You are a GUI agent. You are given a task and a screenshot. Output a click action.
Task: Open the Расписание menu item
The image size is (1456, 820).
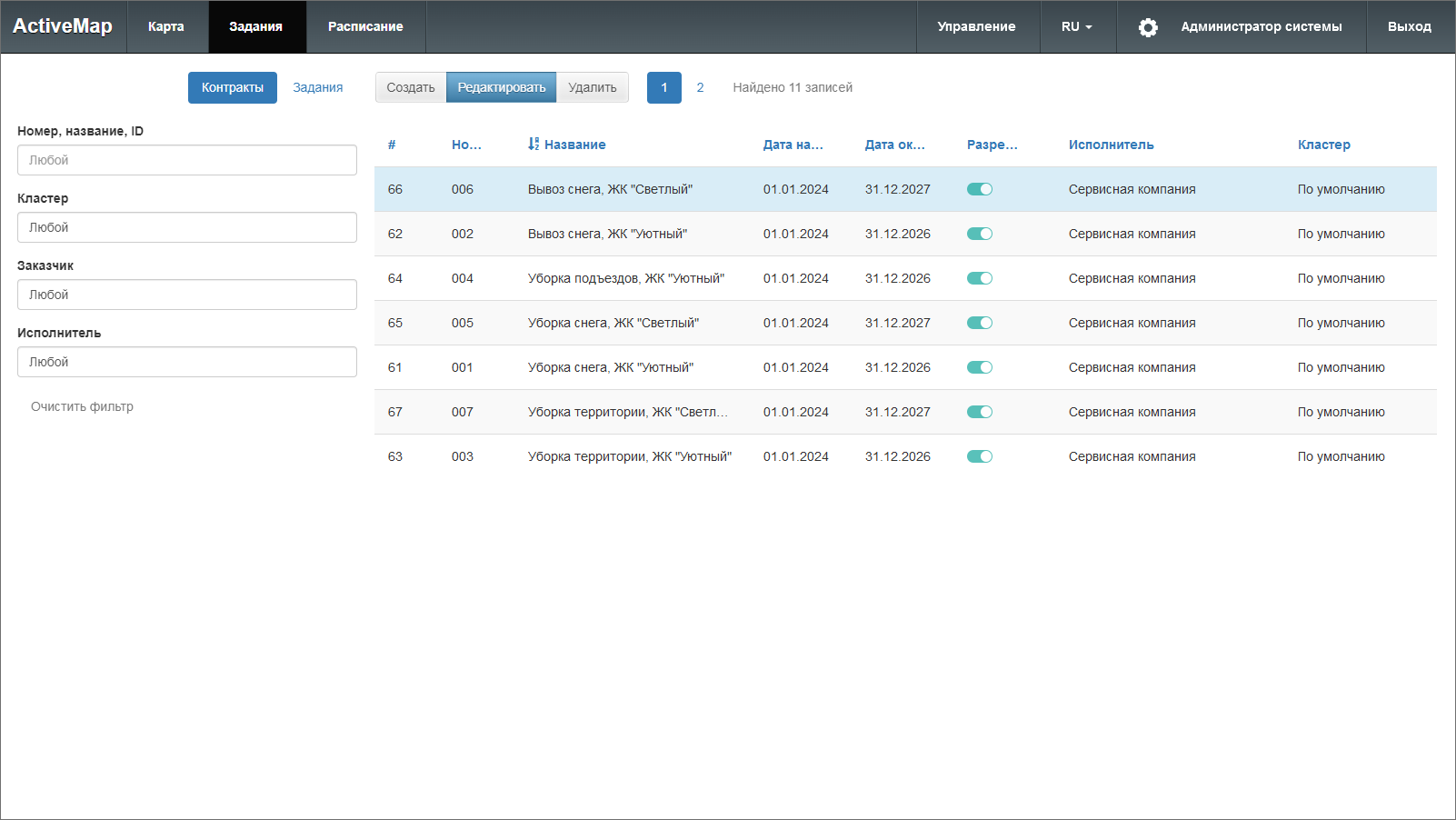[x=365, y=26]
